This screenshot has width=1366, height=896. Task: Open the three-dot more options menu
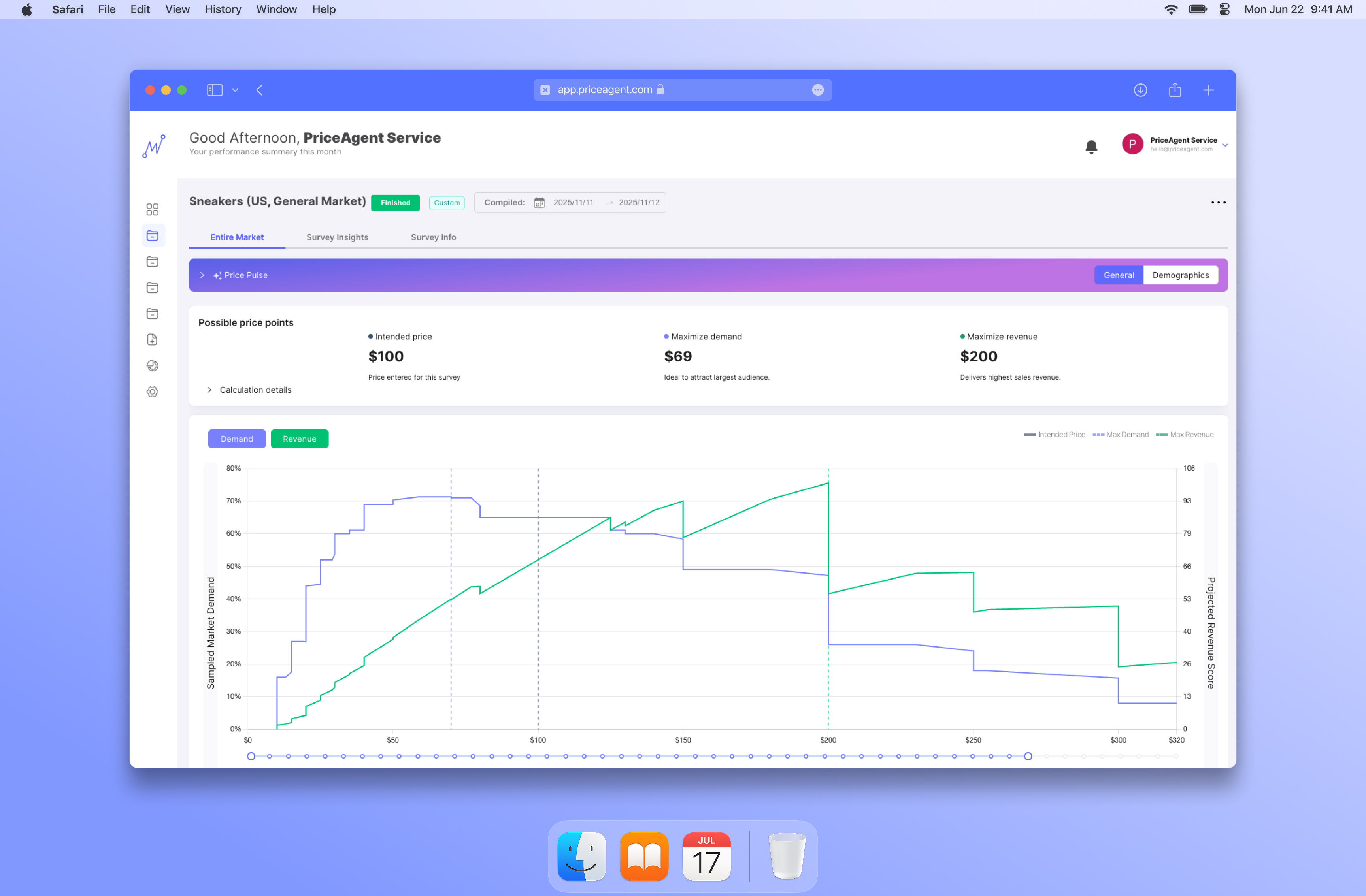[1218, 203]
